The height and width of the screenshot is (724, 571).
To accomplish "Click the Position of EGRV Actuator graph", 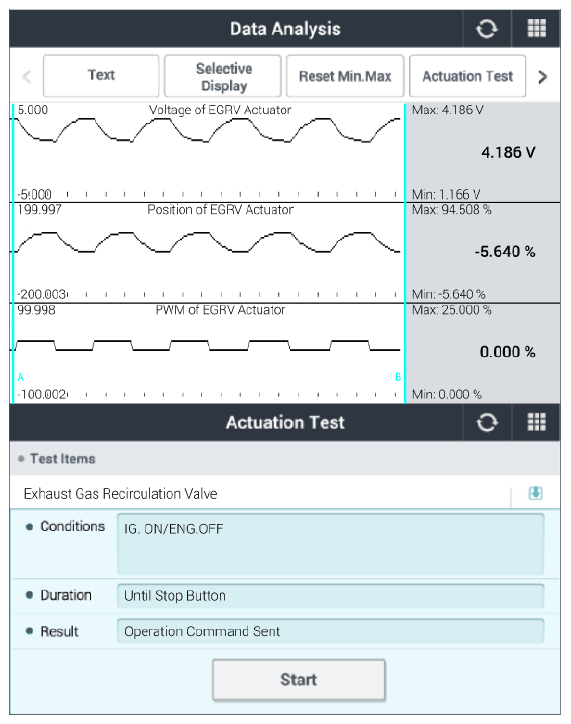I will (x=209, y=253).
